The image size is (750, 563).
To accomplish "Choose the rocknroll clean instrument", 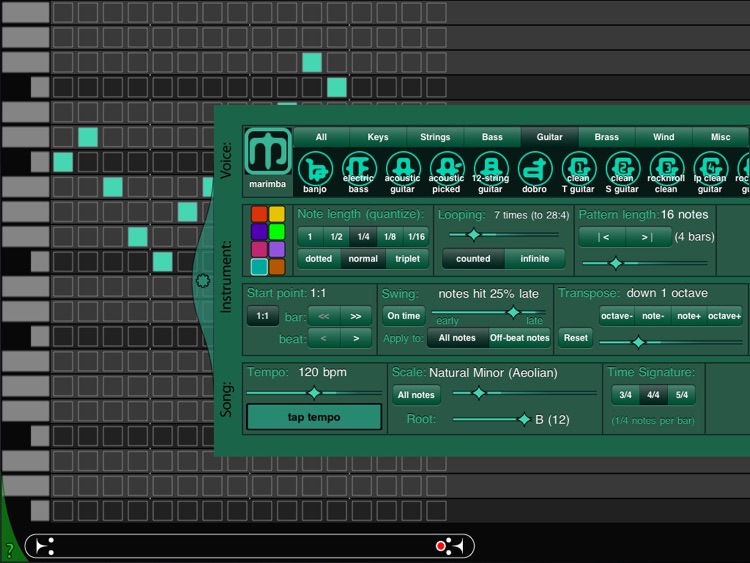I will point(666,172).
